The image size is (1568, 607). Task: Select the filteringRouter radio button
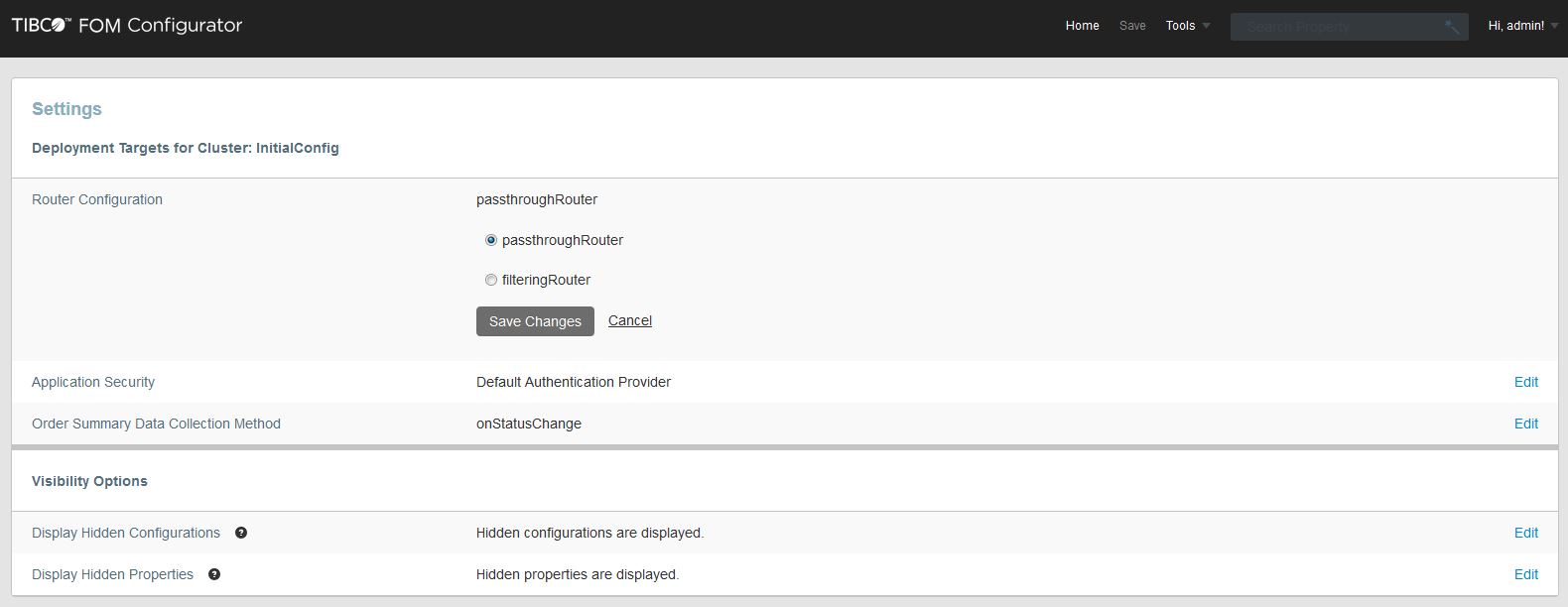tap(491, 280)
